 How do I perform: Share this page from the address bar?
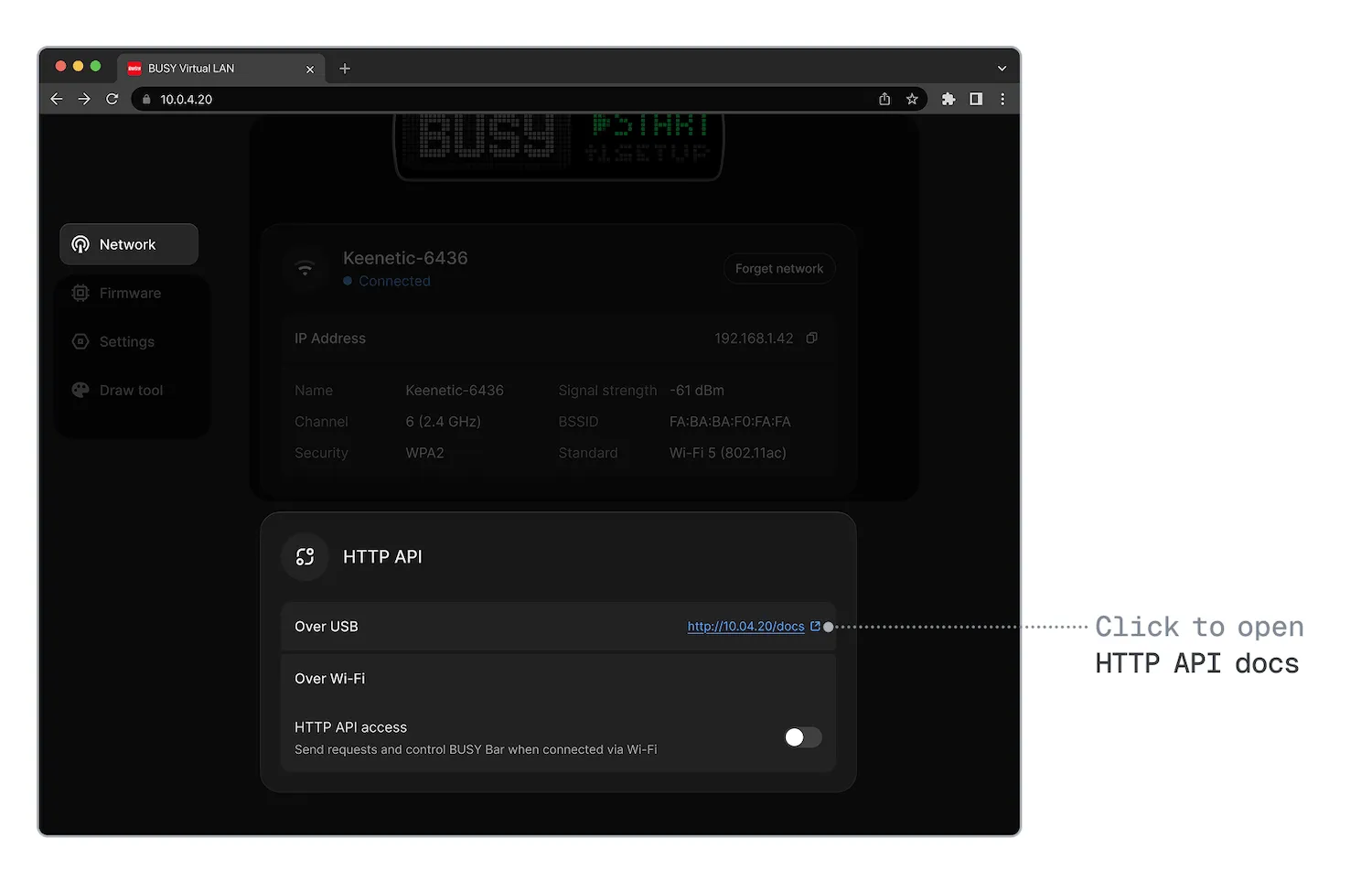tap(884, 99)
